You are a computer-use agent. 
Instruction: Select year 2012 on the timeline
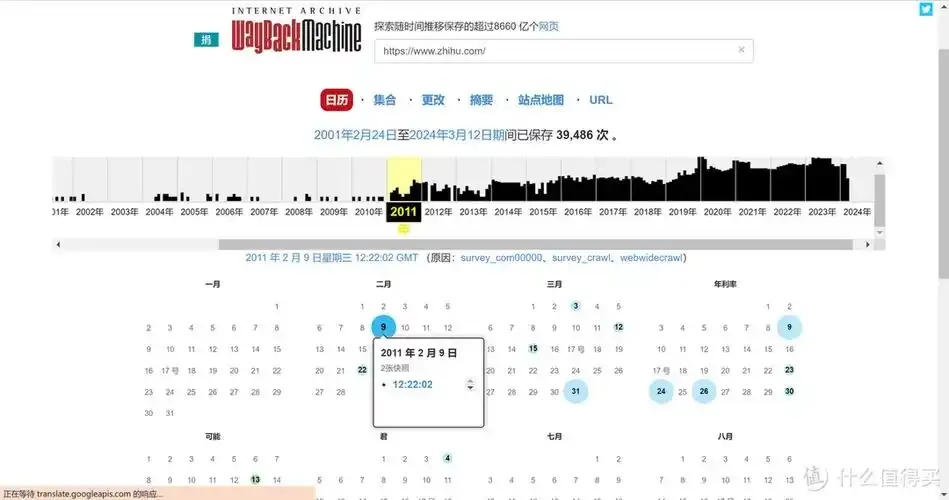(x=438, y=212)
